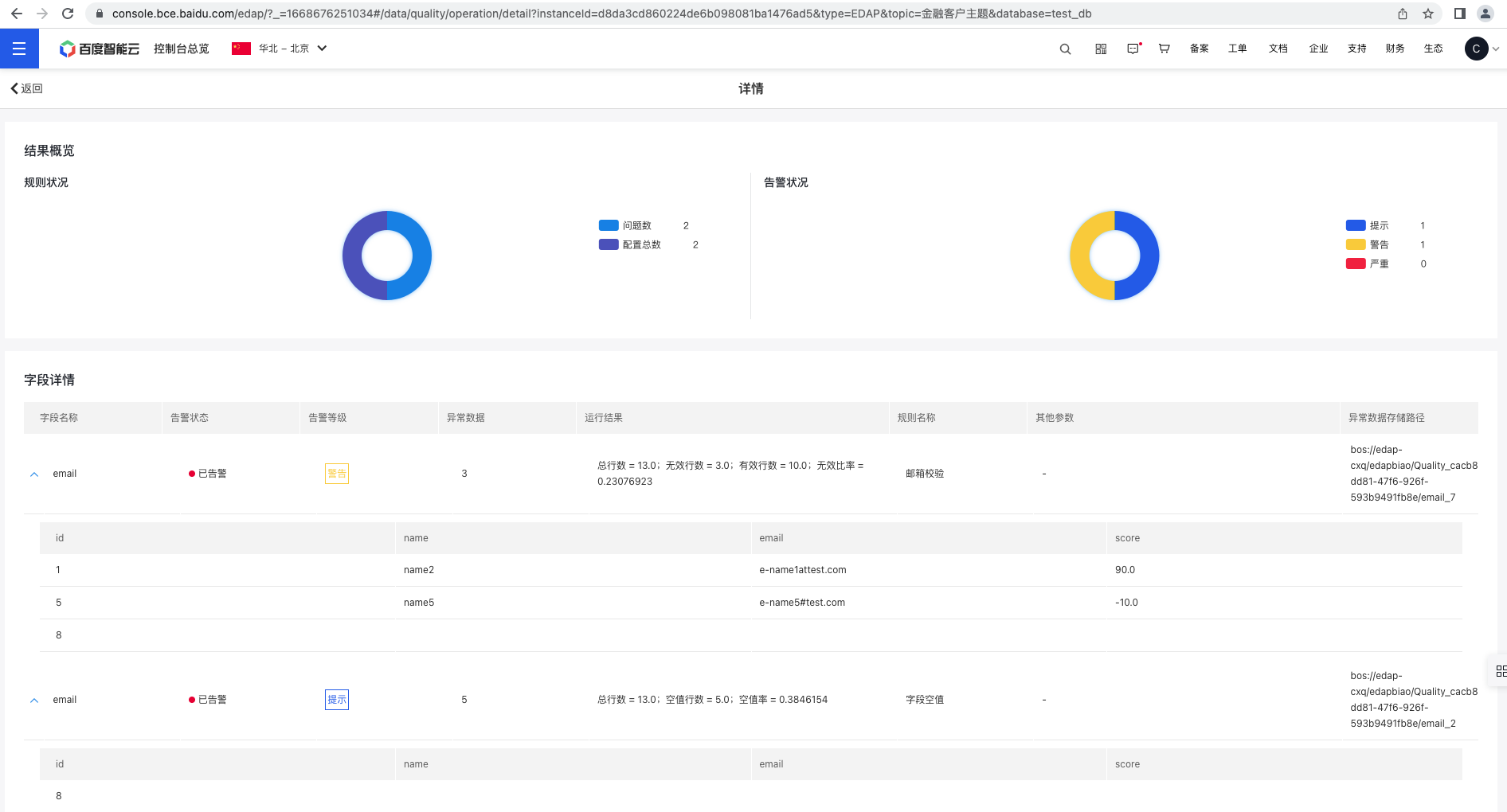Open the product grid icon in header

1101,49
